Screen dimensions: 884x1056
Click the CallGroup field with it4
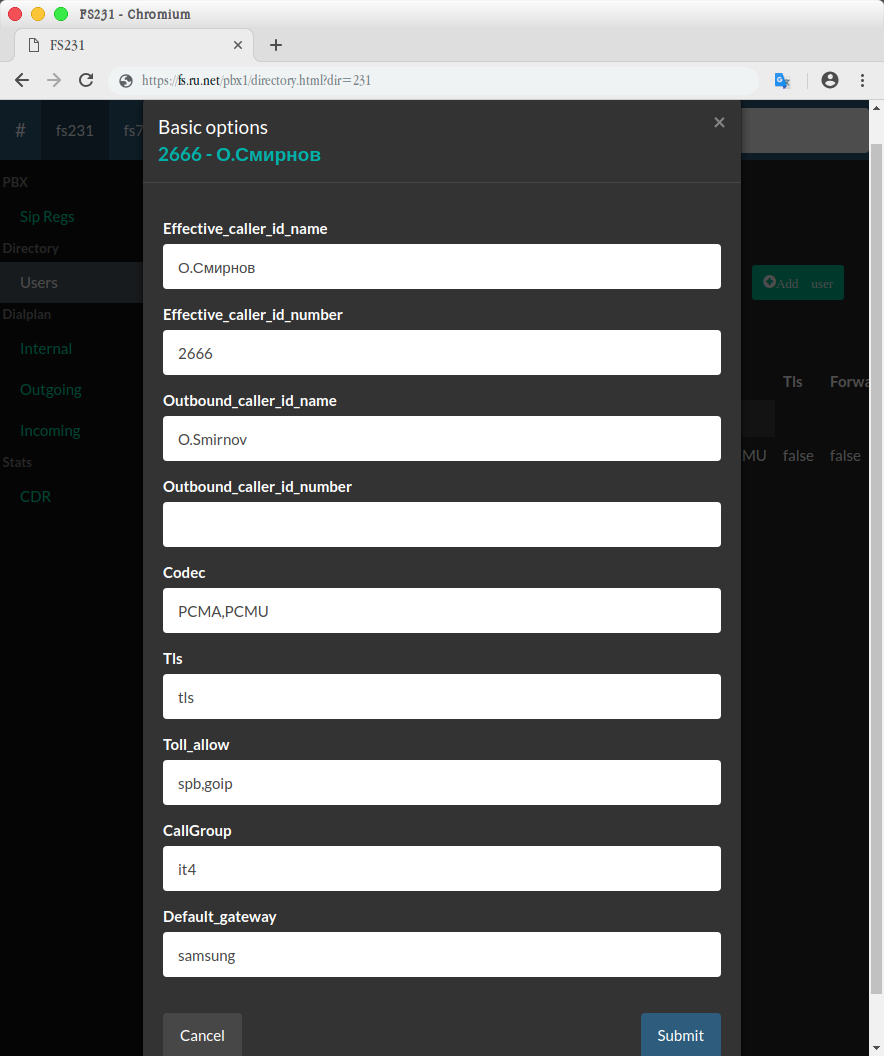[442, 868]
